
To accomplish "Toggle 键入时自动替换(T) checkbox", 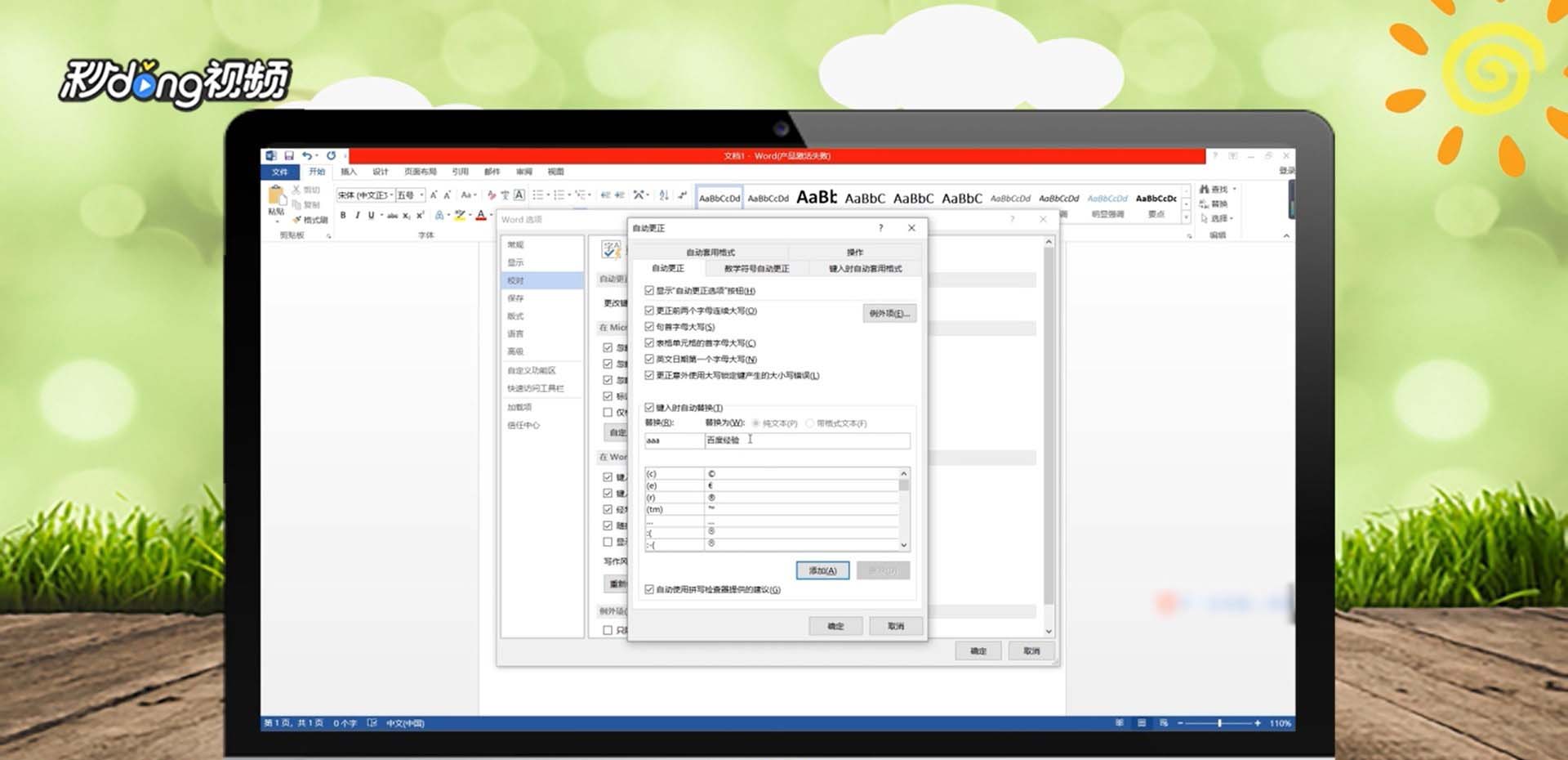I will click(x=649, y=407).
